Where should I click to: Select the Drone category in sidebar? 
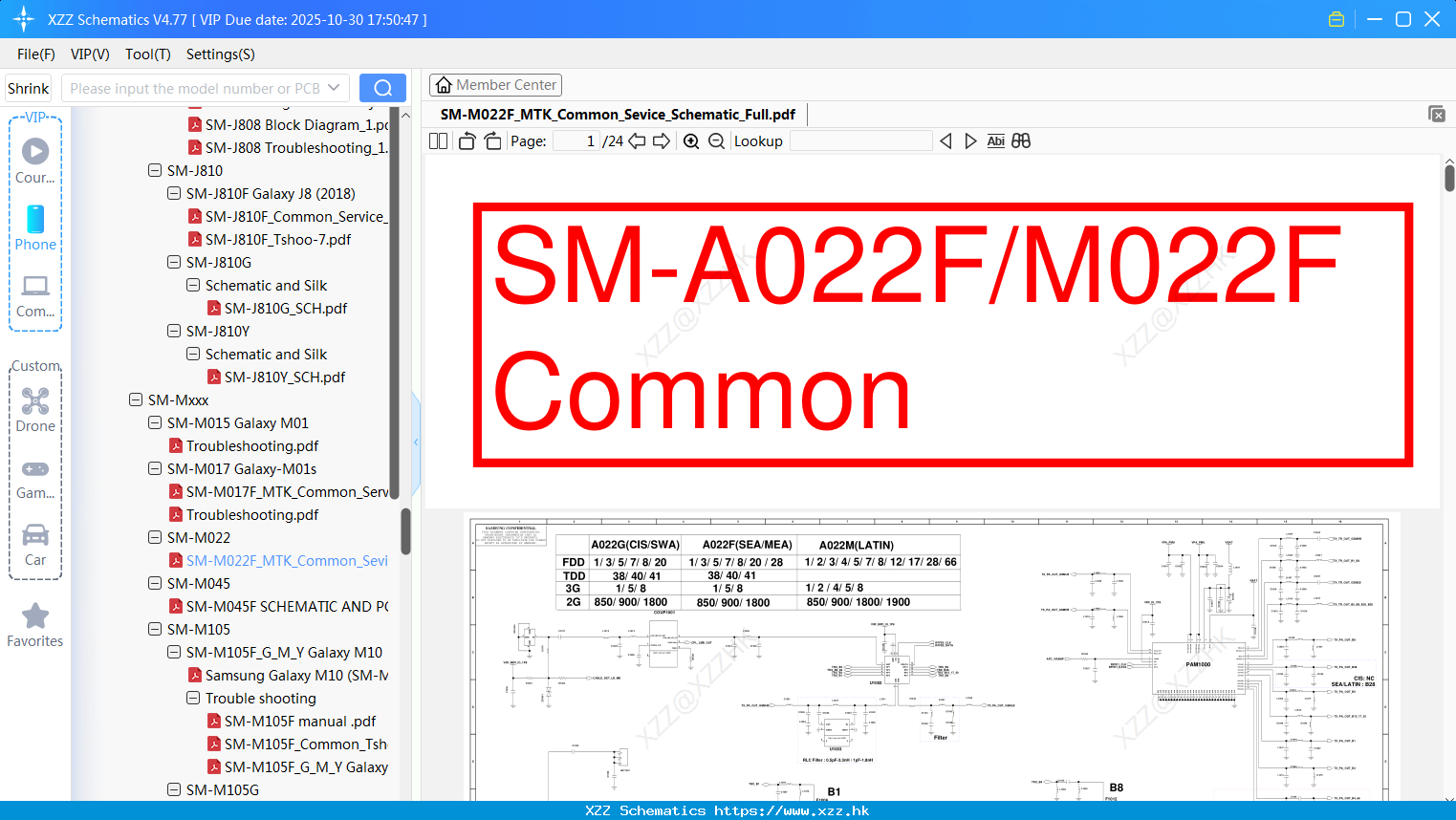click(35, 410)
